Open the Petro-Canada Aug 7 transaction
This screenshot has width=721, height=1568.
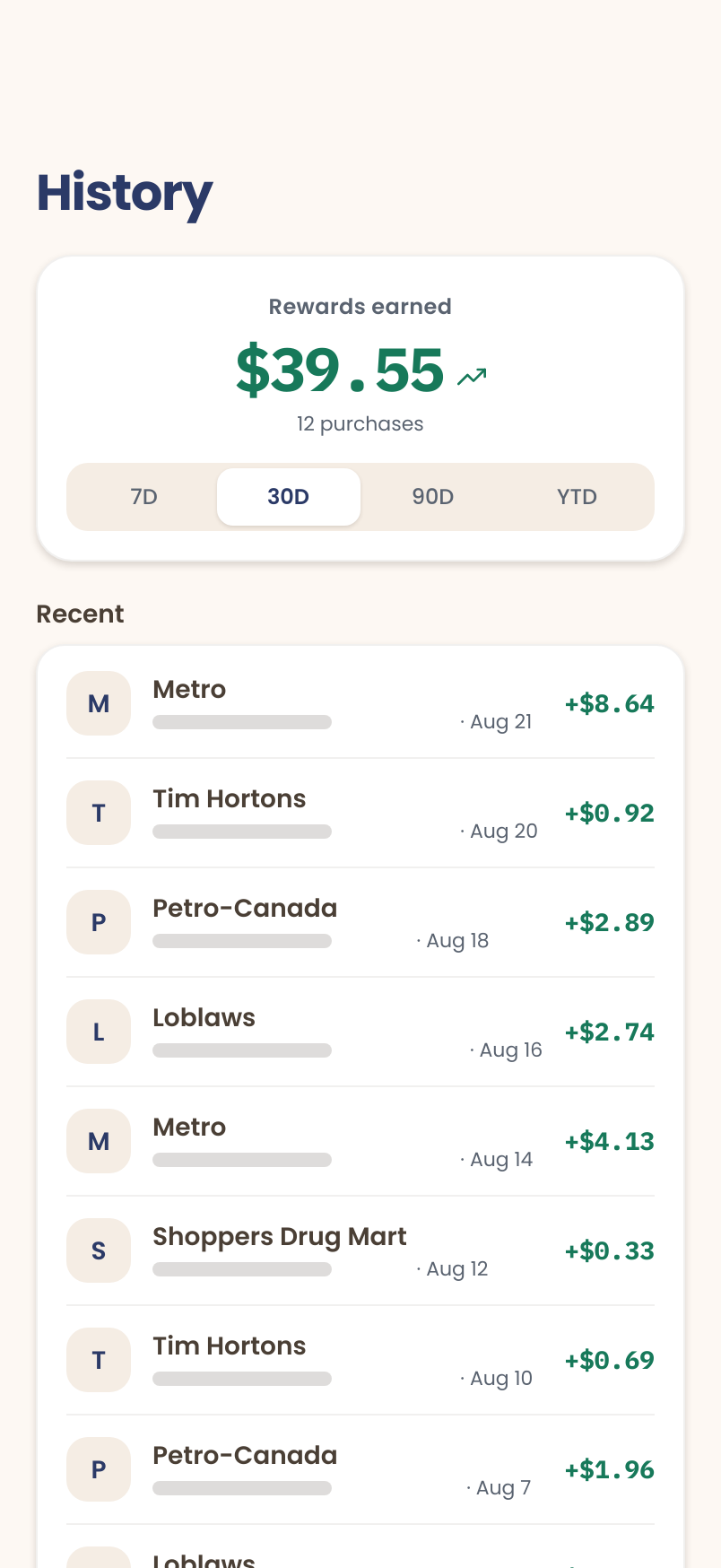tap(360, 1469)
